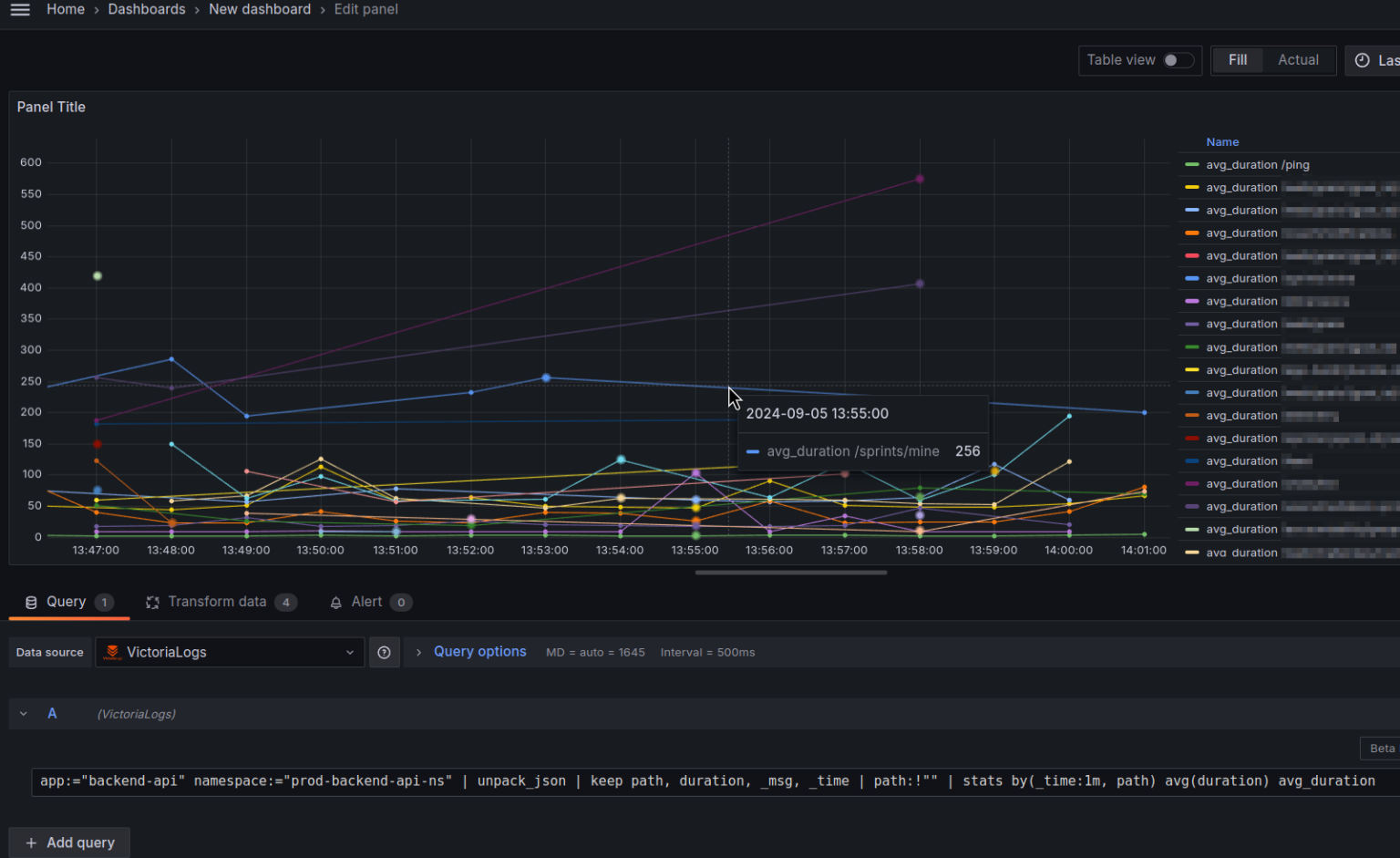This screenshot has height=858, width=1400.
Task: Hide the avg_duration /ping series in the legend
Action: pyautogui.click(x=1258, y=164)
